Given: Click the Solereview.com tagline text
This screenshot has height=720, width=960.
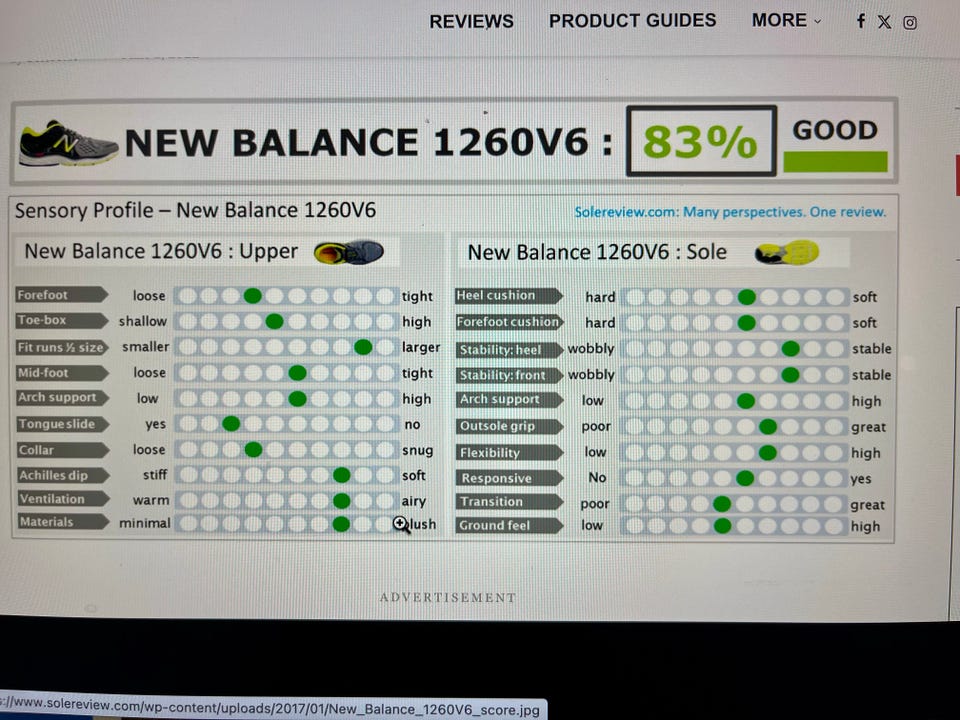Looking at the screenshot, I should pos(730,212).
